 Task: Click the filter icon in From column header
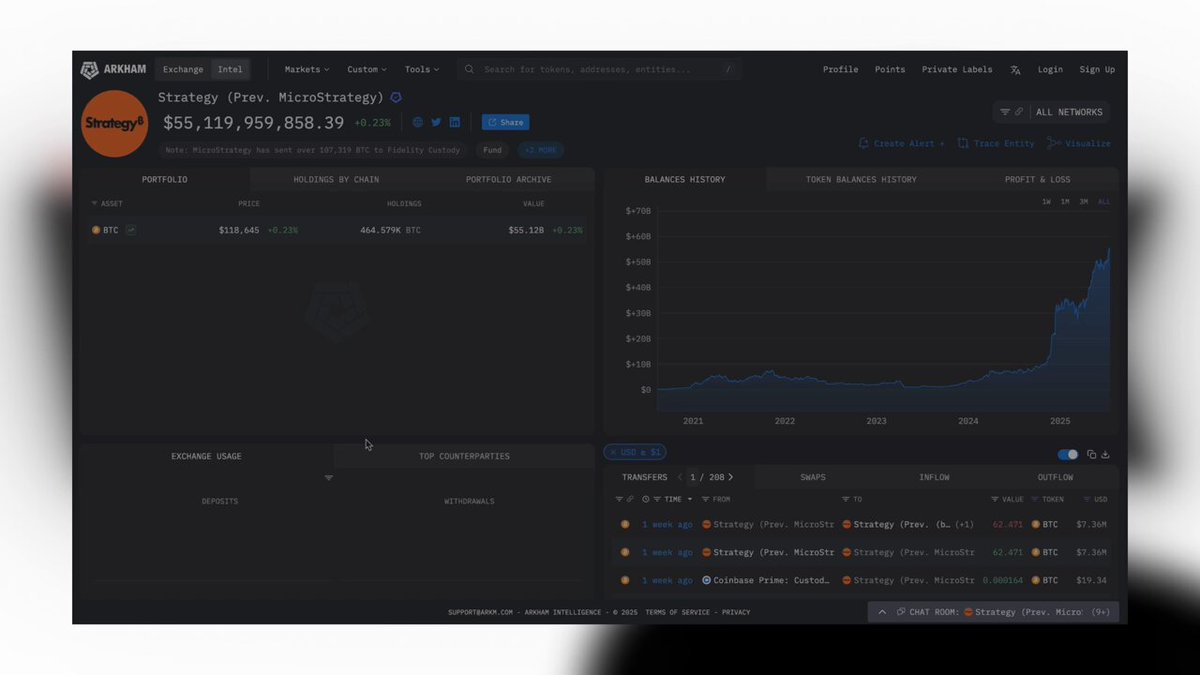coord(706,499)
